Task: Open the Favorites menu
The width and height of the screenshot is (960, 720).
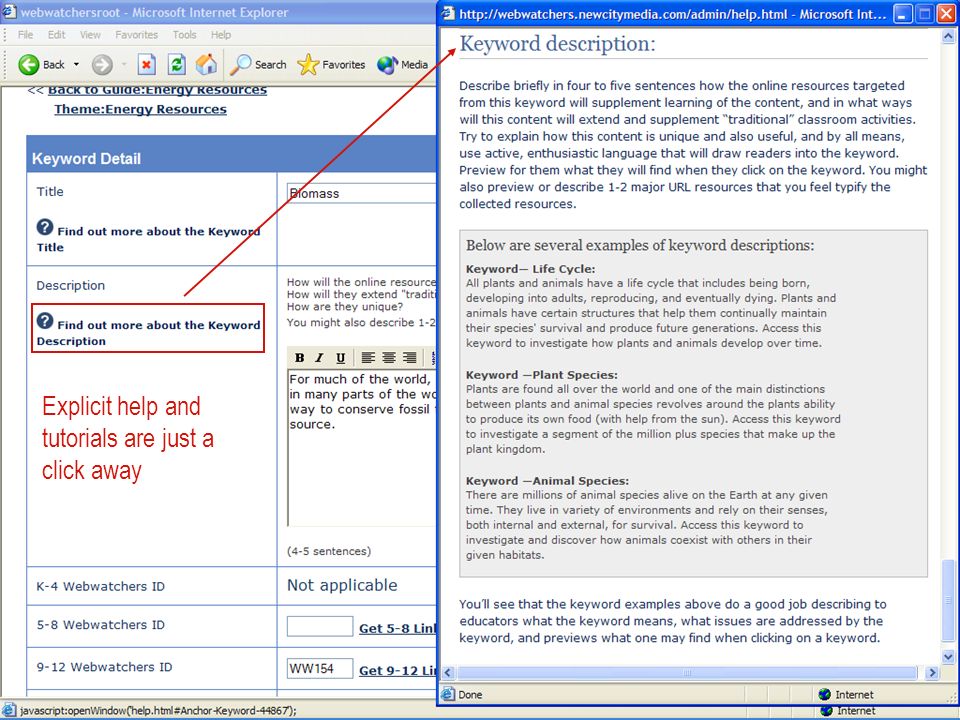Action: (137, 35)
